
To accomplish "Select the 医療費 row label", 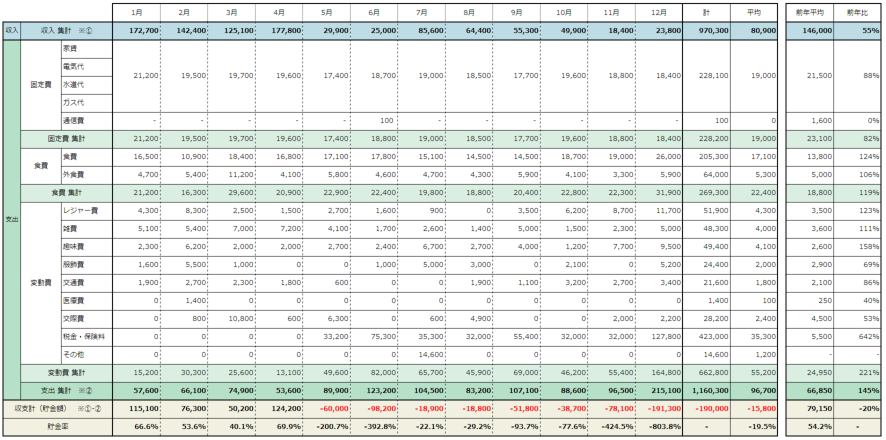I will tap(86, 301).
